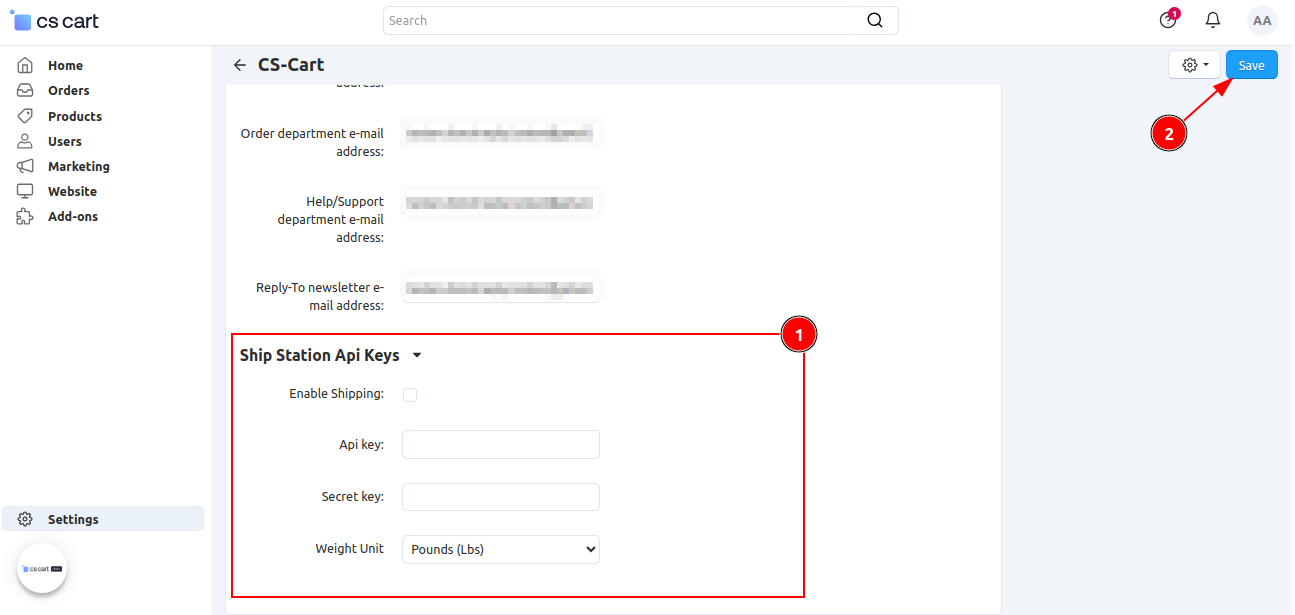The width and height of the screenshot is (1295, 615).
Task: Open the Website menu item
Action: 72,191
